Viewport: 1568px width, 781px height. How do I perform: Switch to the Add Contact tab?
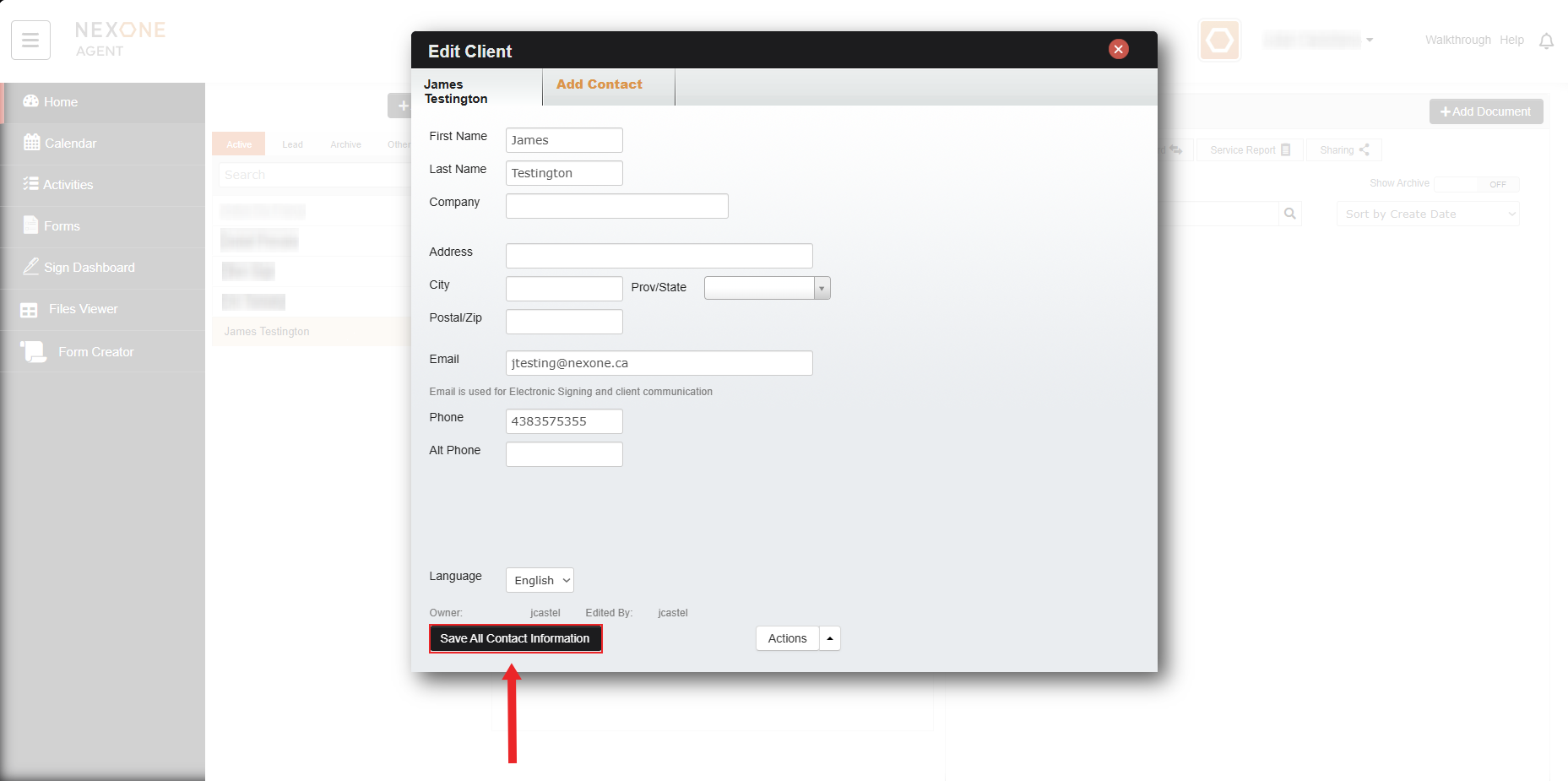tap(599, 84)
